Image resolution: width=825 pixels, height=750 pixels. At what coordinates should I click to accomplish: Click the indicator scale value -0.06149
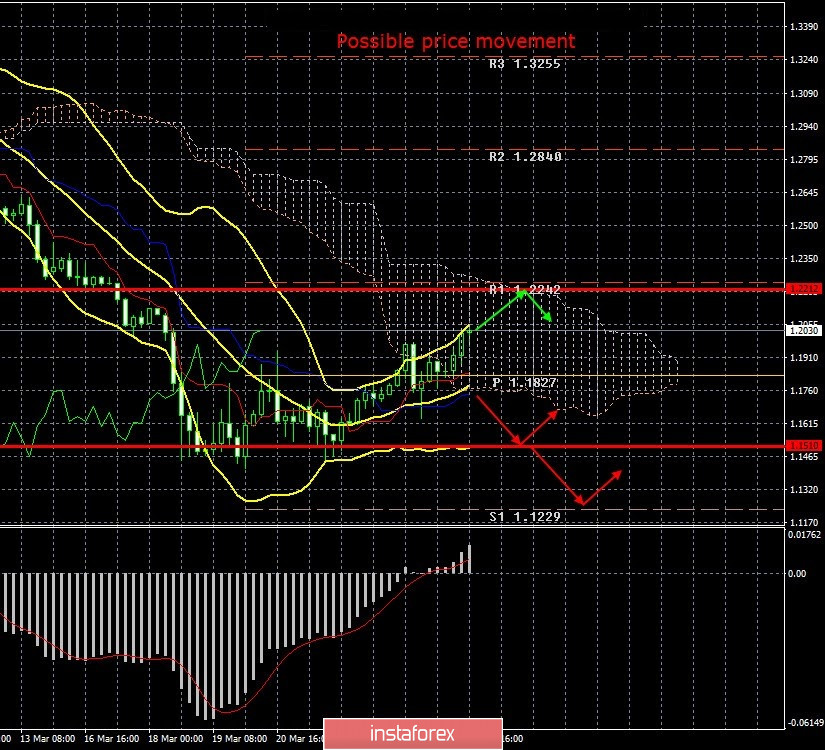(805, 723)
